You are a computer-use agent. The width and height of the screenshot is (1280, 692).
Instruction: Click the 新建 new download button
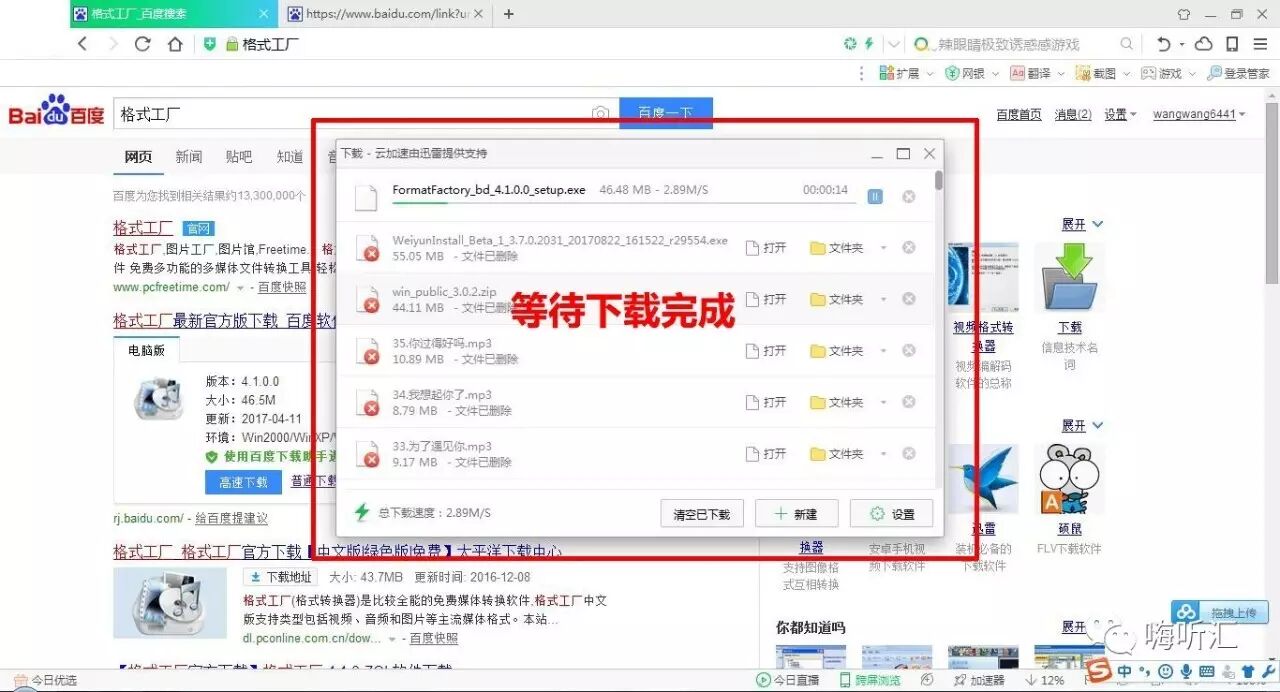pyautogui.click(x=796, y=514)
